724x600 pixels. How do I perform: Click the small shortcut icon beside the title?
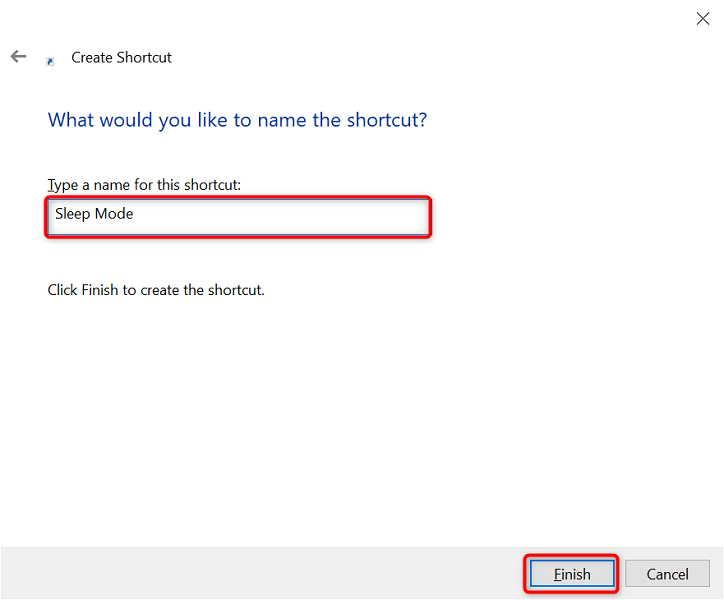50,61
